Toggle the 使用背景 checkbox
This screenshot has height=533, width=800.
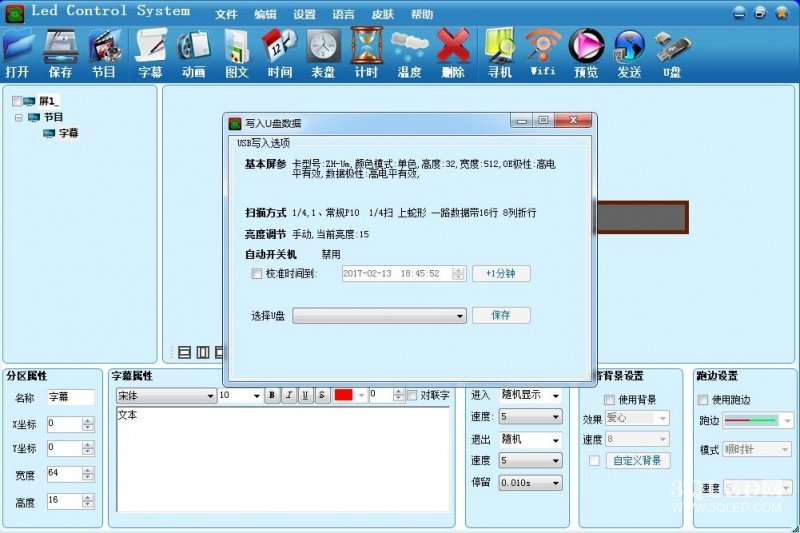pyautogui.click(x=610, y=400)
